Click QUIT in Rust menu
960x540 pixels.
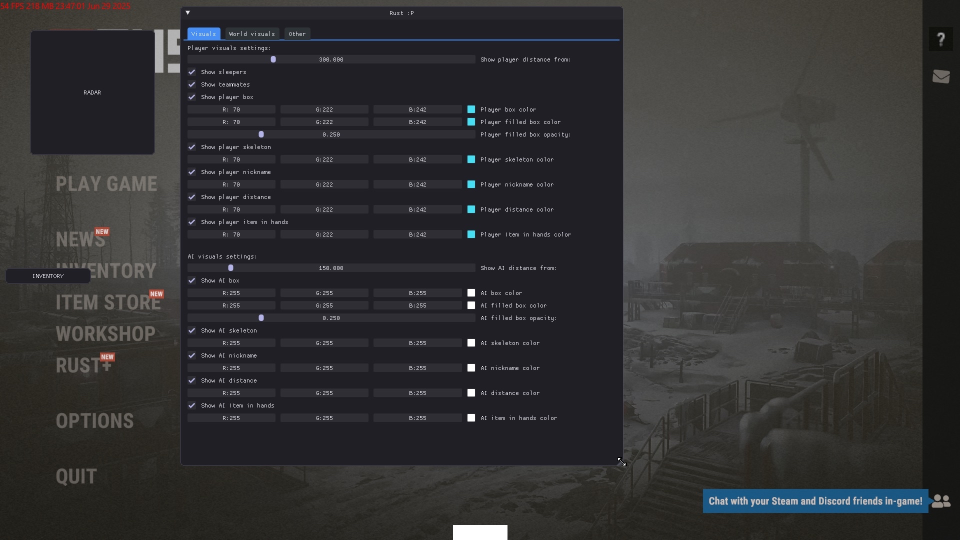point(77,476)
